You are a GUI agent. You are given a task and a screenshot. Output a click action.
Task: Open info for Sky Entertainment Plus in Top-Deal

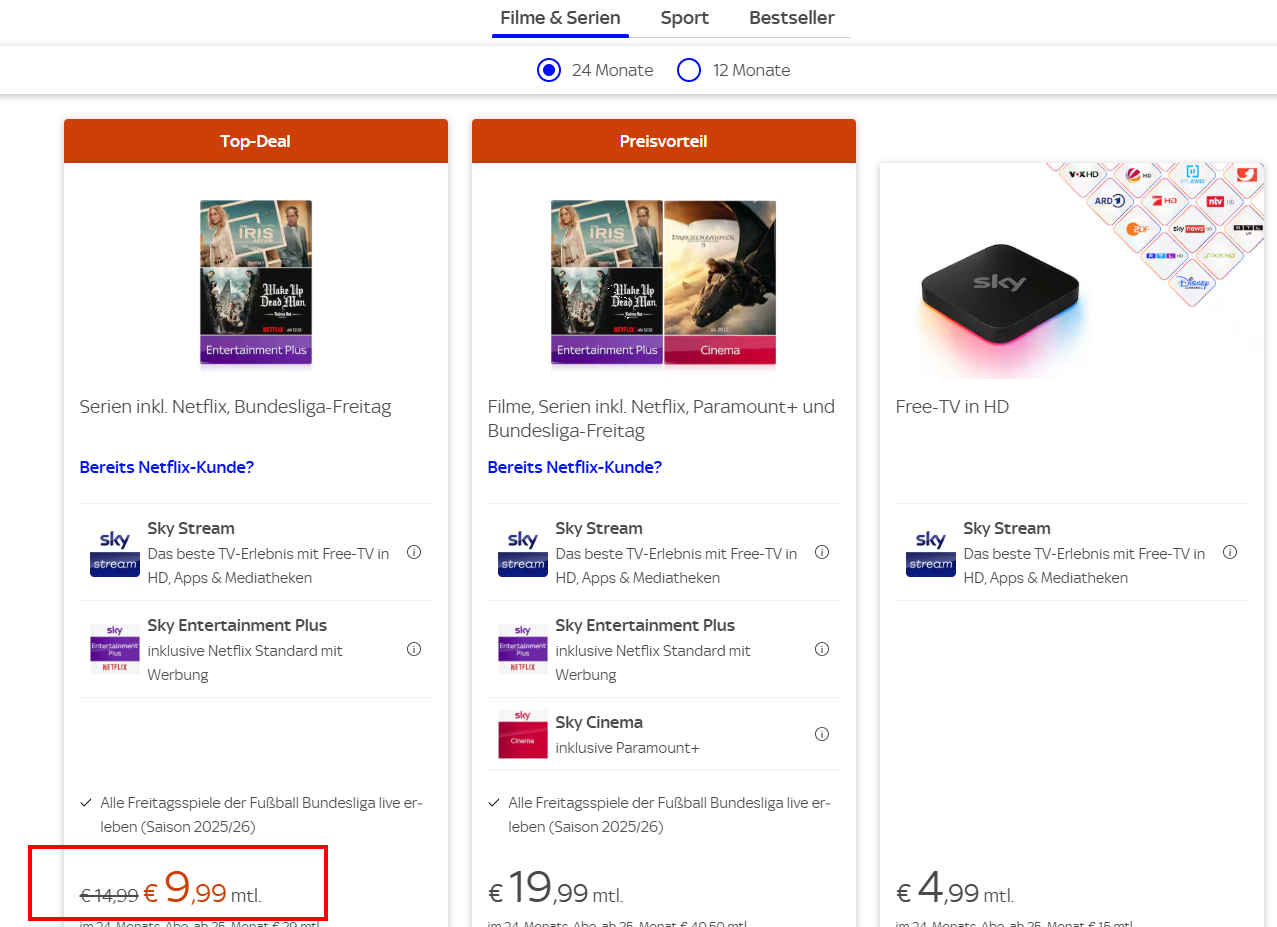click(414, 649)
